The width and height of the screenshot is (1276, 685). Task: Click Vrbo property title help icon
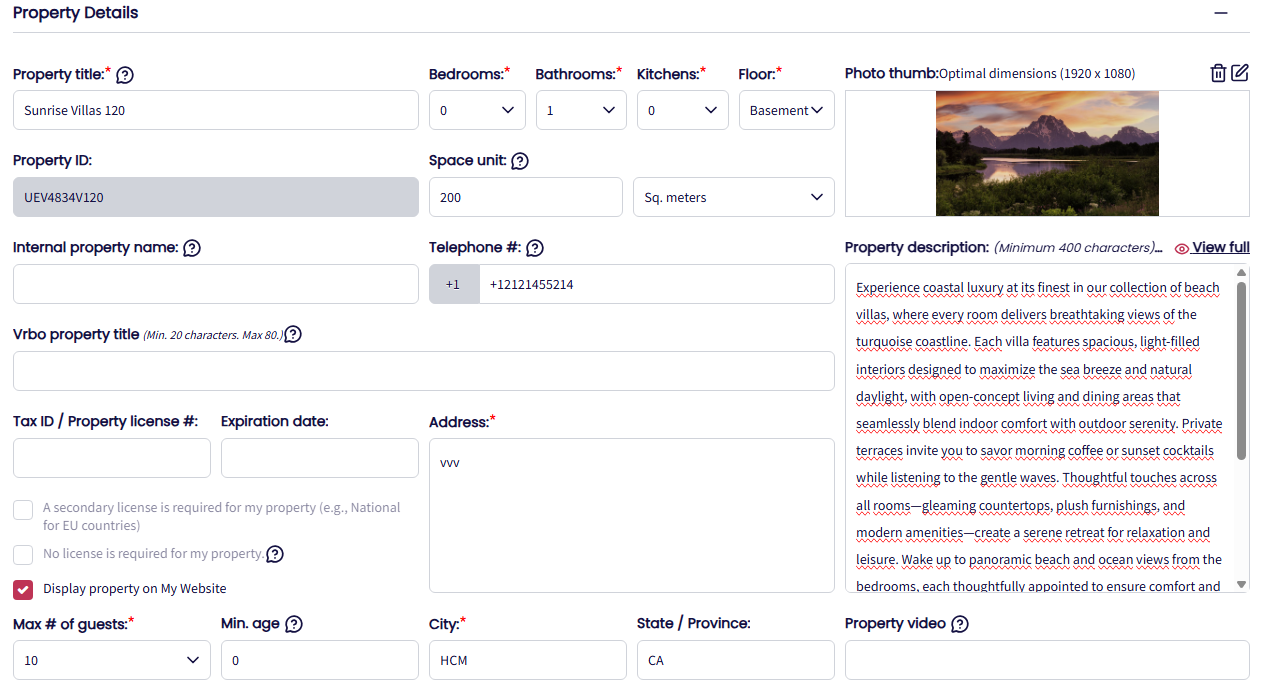292,334
